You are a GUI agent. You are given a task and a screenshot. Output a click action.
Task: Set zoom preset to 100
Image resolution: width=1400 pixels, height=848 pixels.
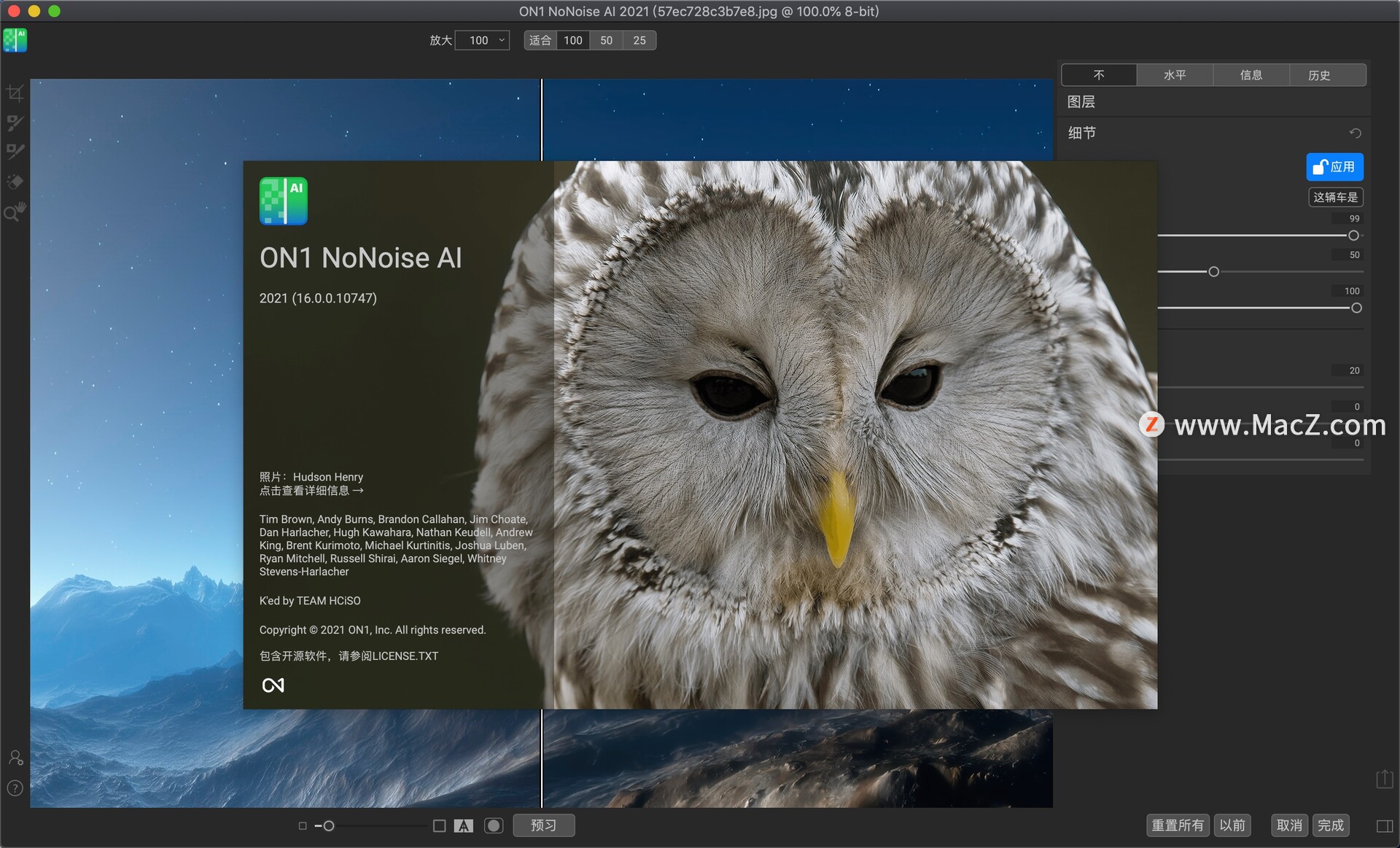click(573, 40)
